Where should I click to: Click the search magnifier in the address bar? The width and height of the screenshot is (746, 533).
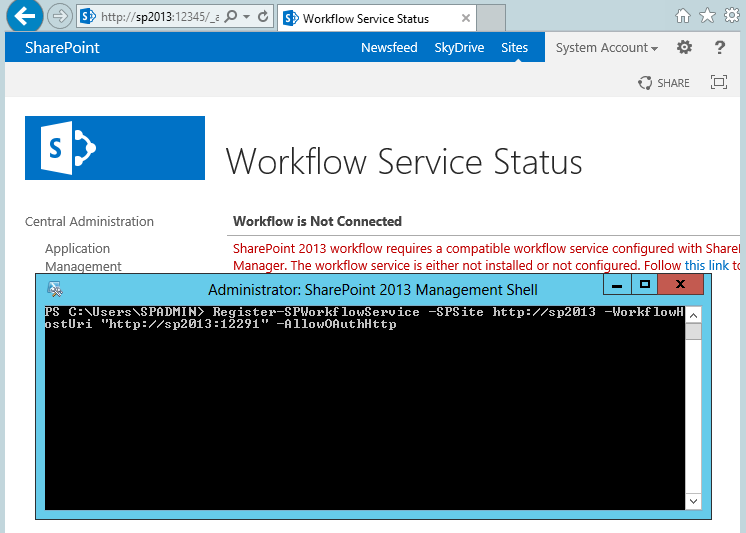[231, 17]
